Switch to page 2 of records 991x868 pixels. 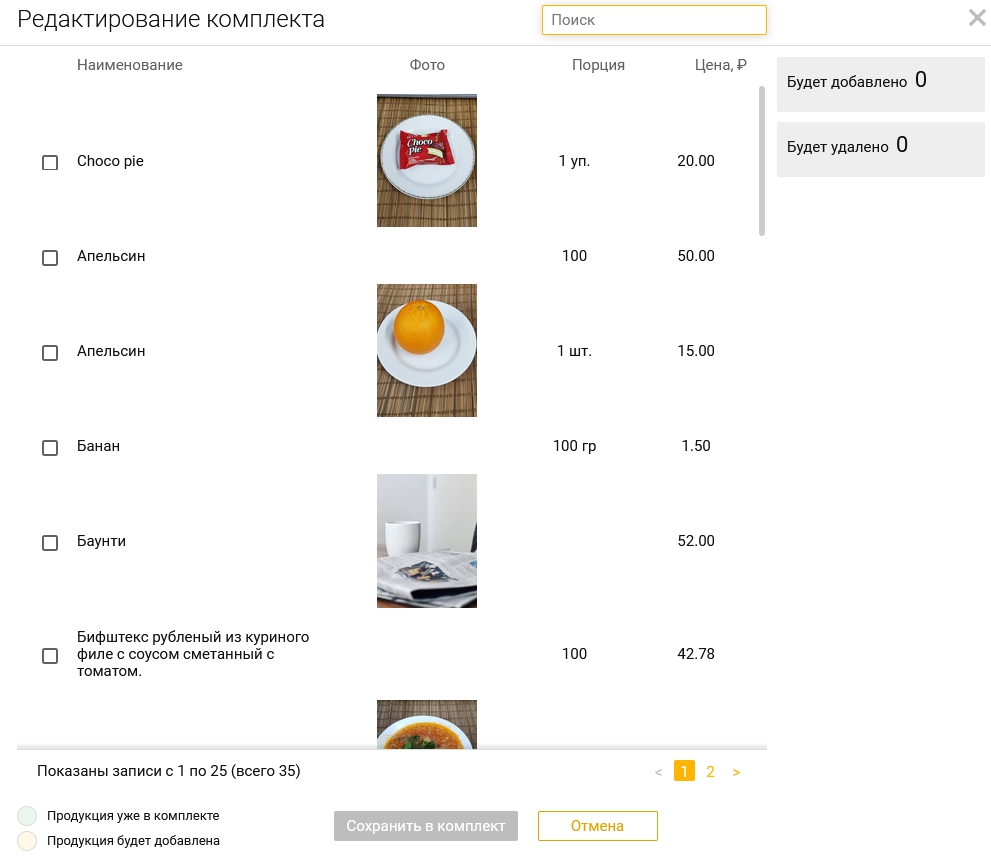tap(710, 771)
